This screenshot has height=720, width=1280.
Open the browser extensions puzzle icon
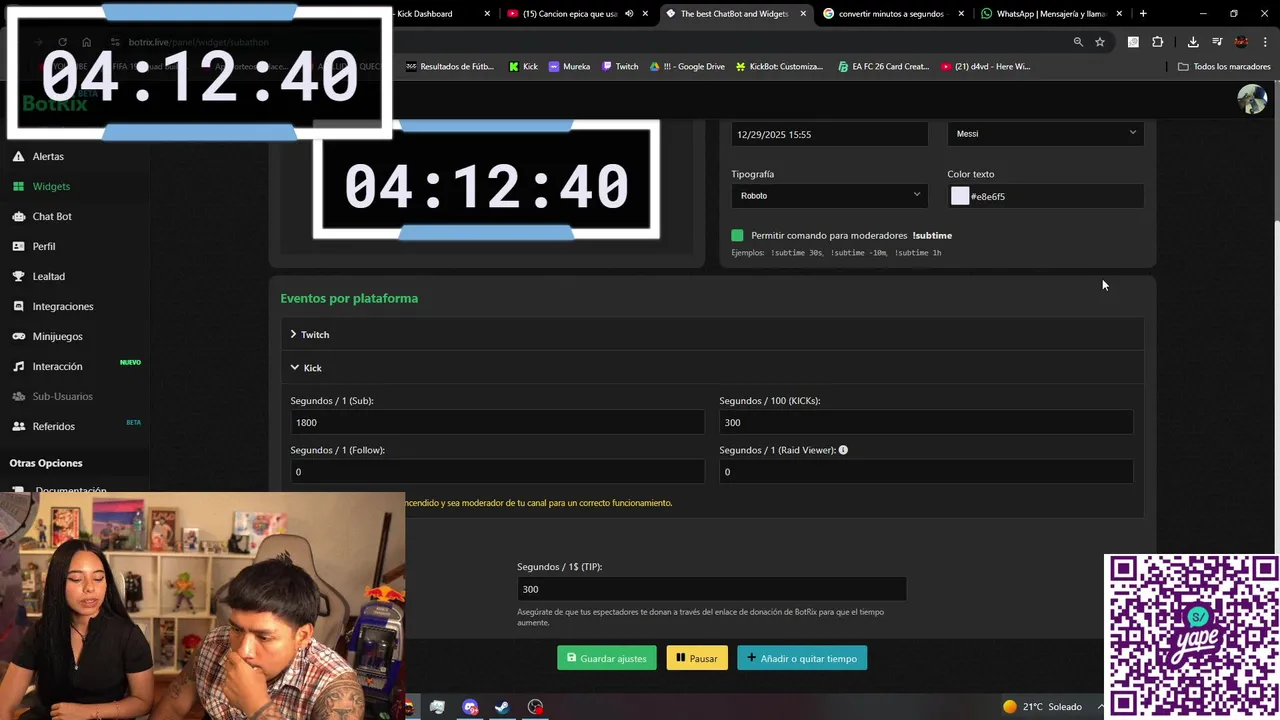1158,42
